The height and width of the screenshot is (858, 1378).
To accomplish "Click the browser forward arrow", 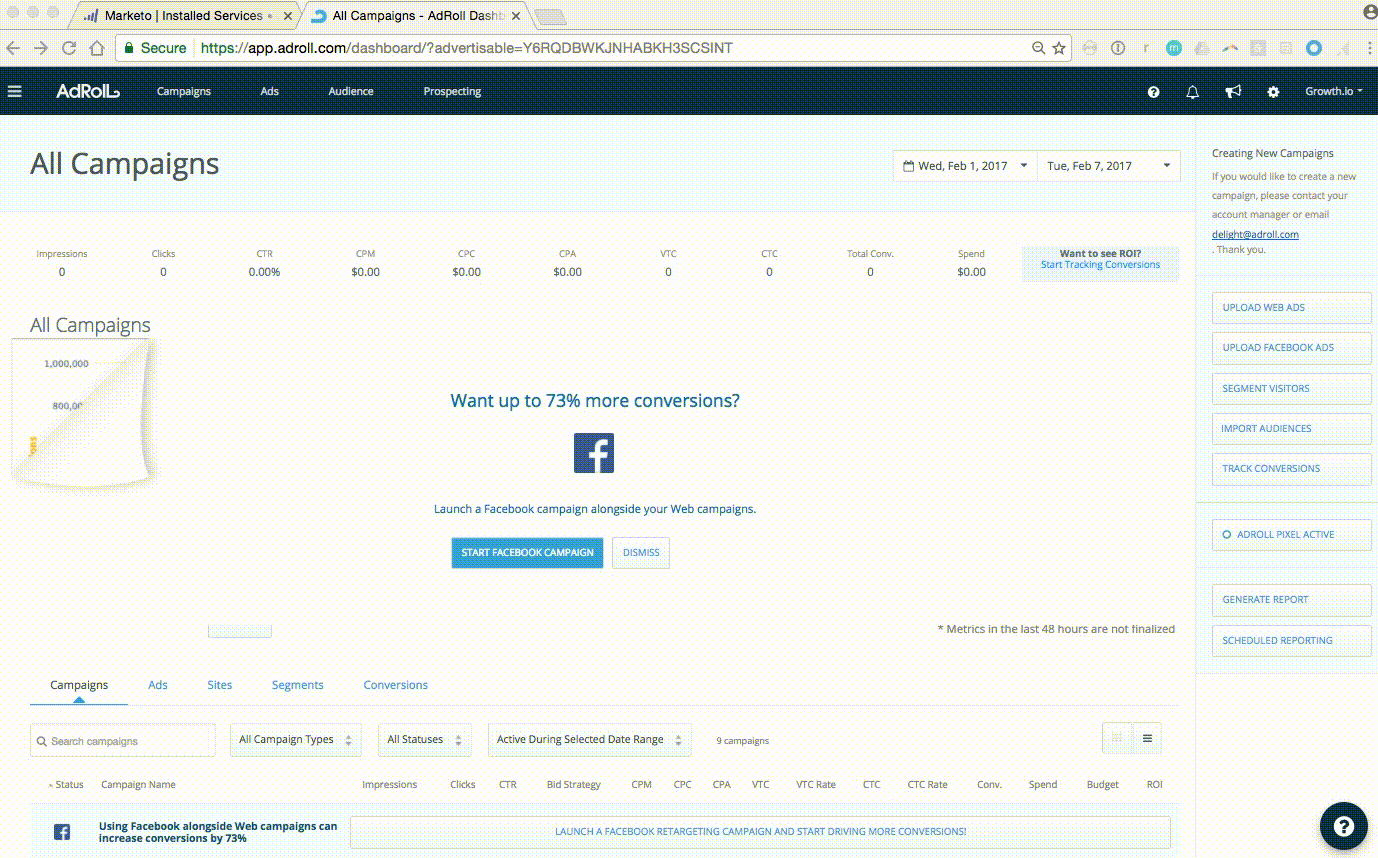I will point(41,48).
